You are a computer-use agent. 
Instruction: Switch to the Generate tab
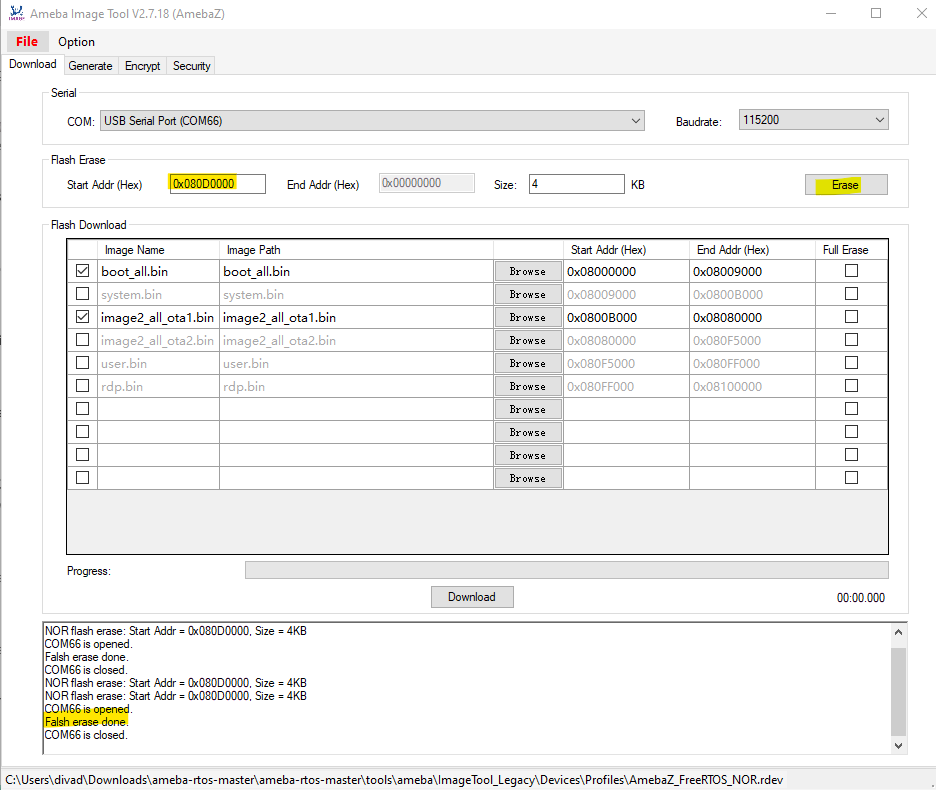[90, 66]
